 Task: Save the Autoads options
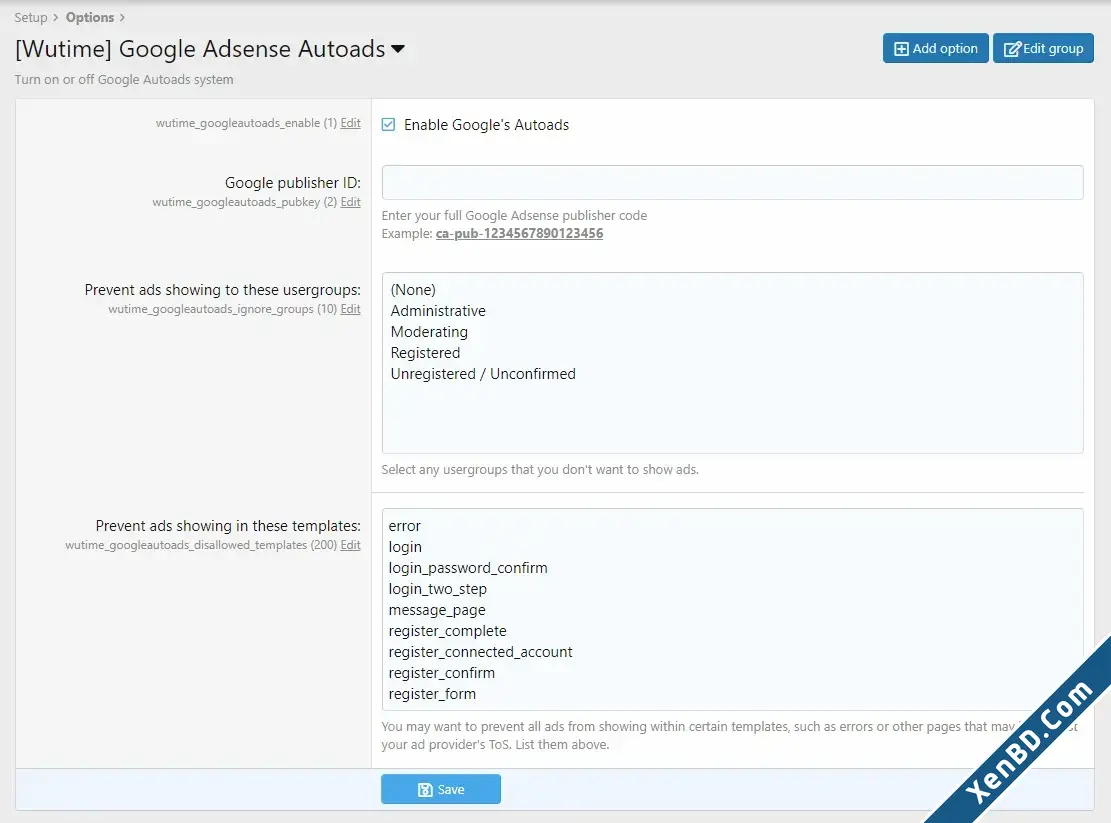point(441,789)
